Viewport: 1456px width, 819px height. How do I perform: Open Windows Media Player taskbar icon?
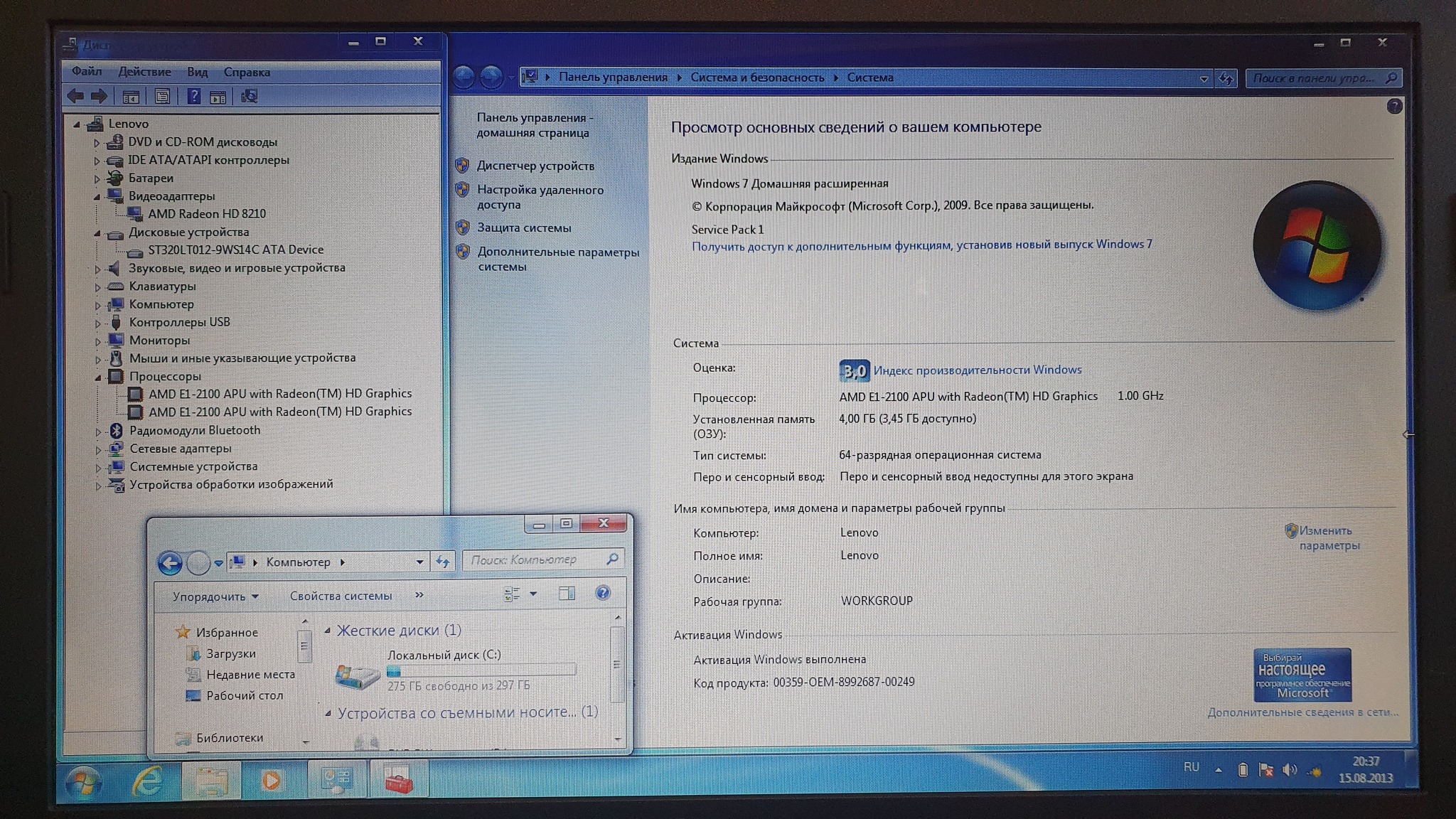pyautogui.click(x=271, y=781)
